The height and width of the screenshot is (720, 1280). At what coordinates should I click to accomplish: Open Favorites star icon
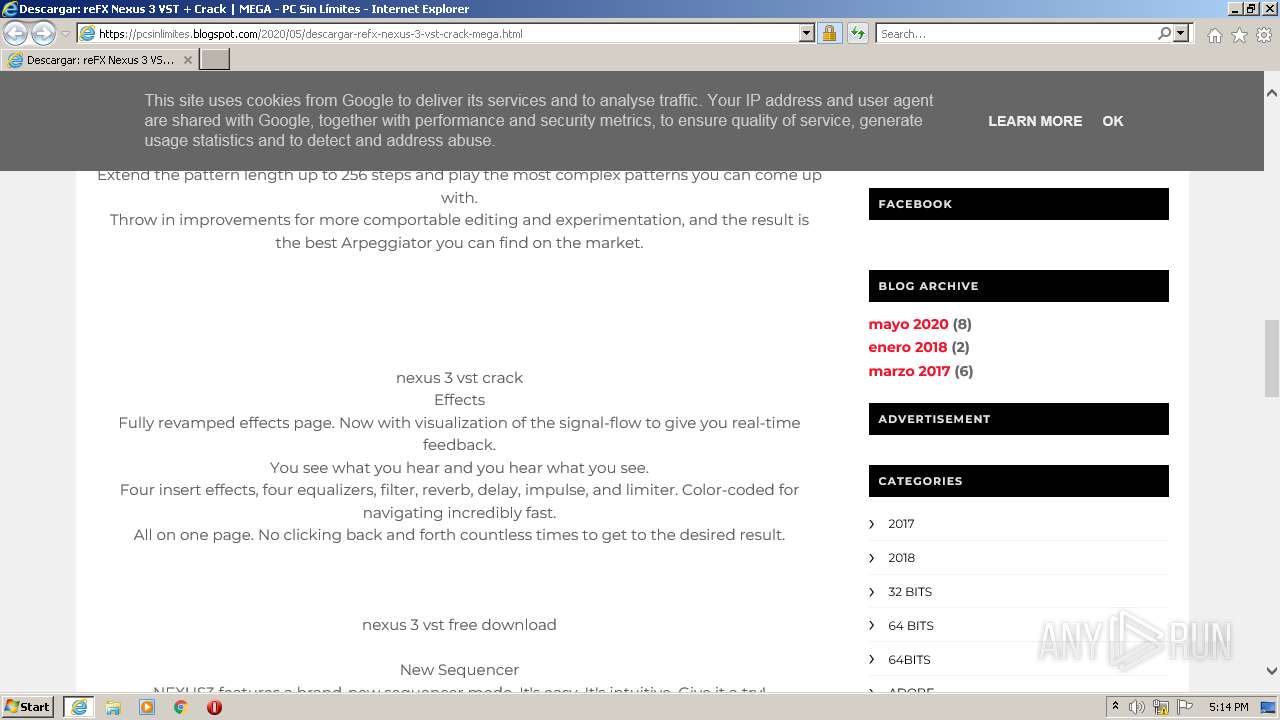click(x=1239, y=35)
